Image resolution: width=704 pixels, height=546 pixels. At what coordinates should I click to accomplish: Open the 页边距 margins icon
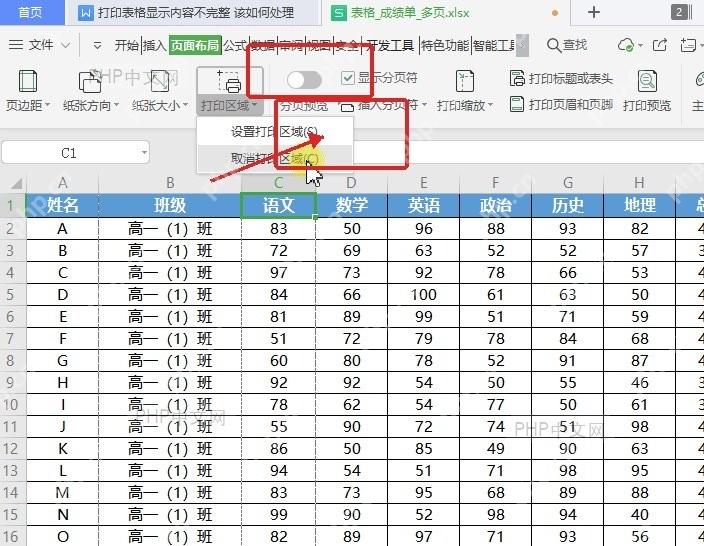click(27, 81)
